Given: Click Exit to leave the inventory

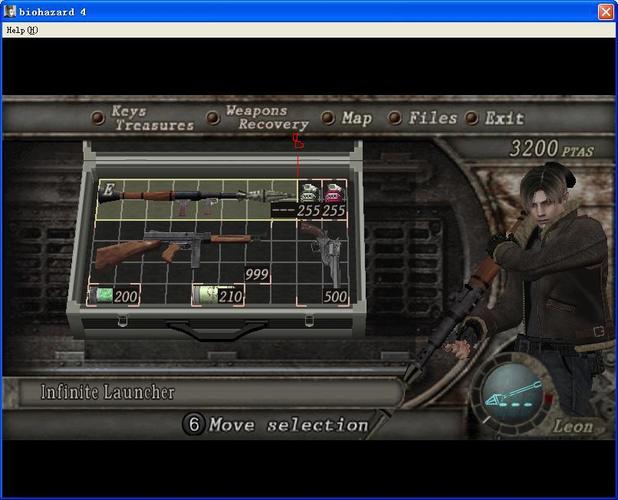Looking at the screenshot, I should pyautogui.click(x=504, y=118).
